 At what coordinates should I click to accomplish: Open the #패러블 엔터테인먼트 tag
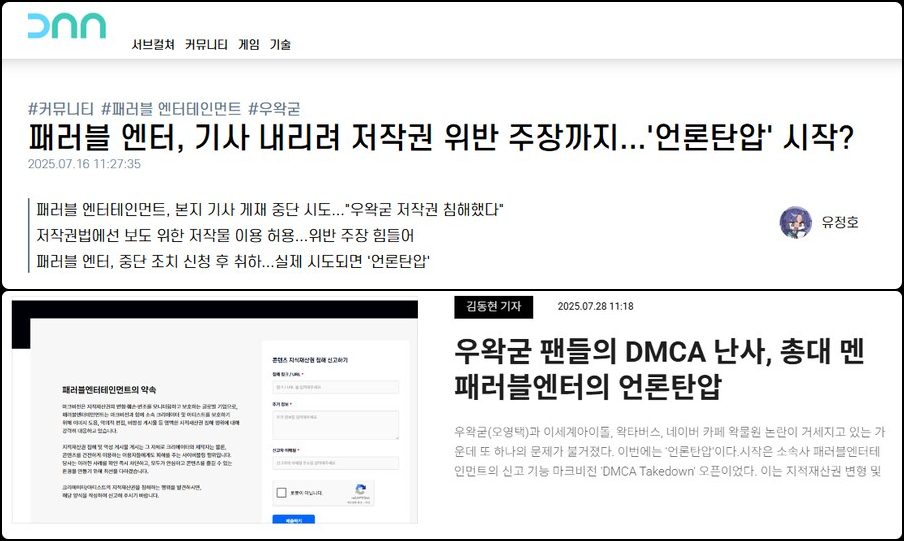pyautogui.click(x=171, y=108)
